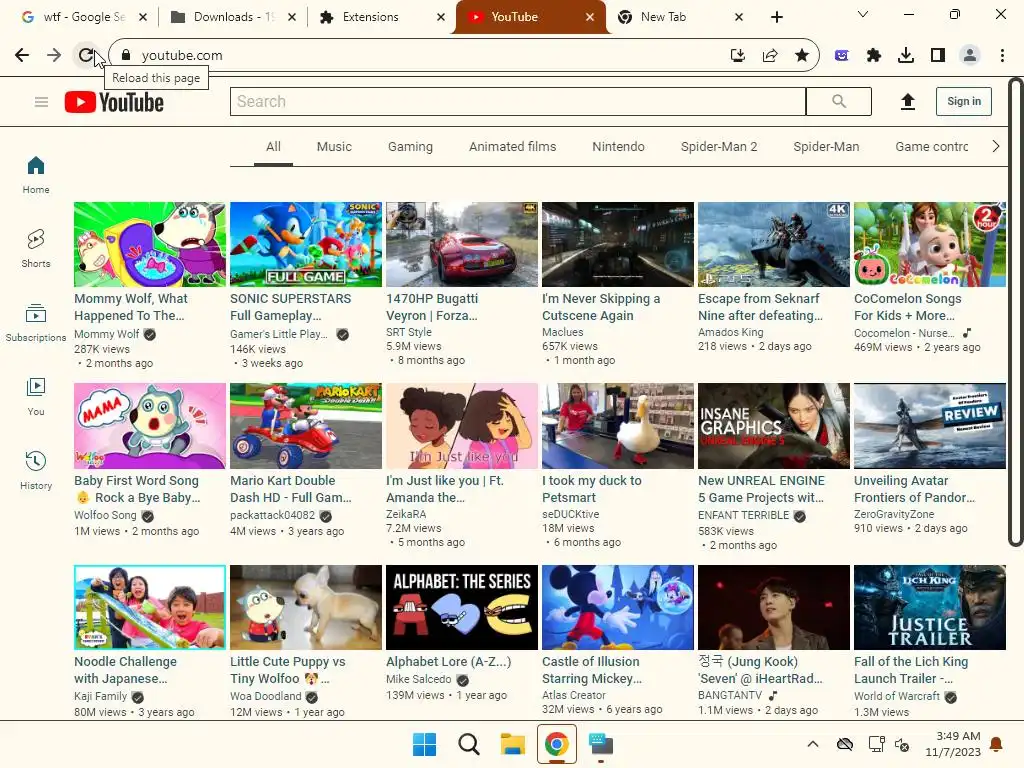Click the Sign in button
This screenshot has height=768, width=1024.
click(963, 101)
